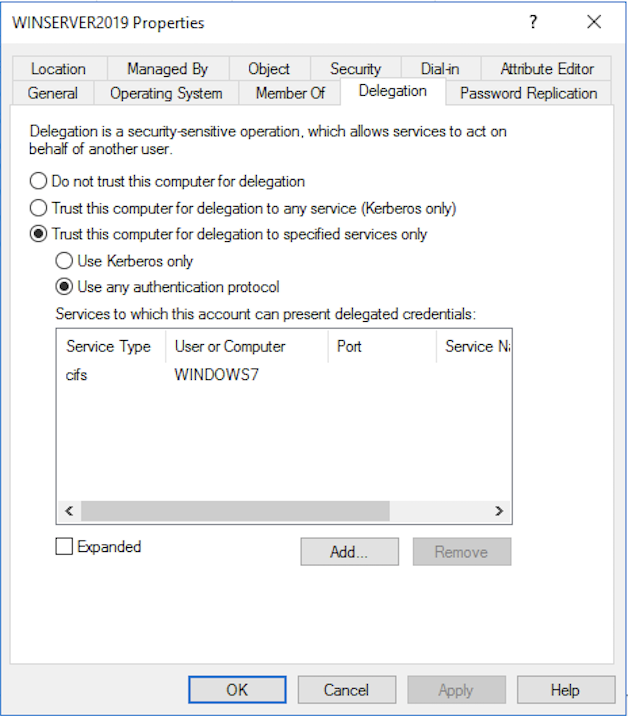This screenshot has width=628, height=716.
Task: Click the Port column header
Action: coord(382,347)
